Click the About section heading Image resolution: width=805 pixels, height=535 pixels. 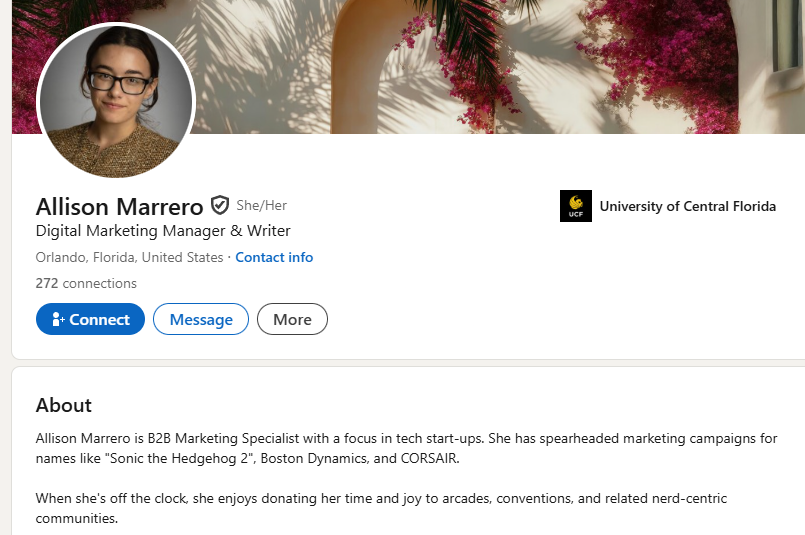coord(64,405)
